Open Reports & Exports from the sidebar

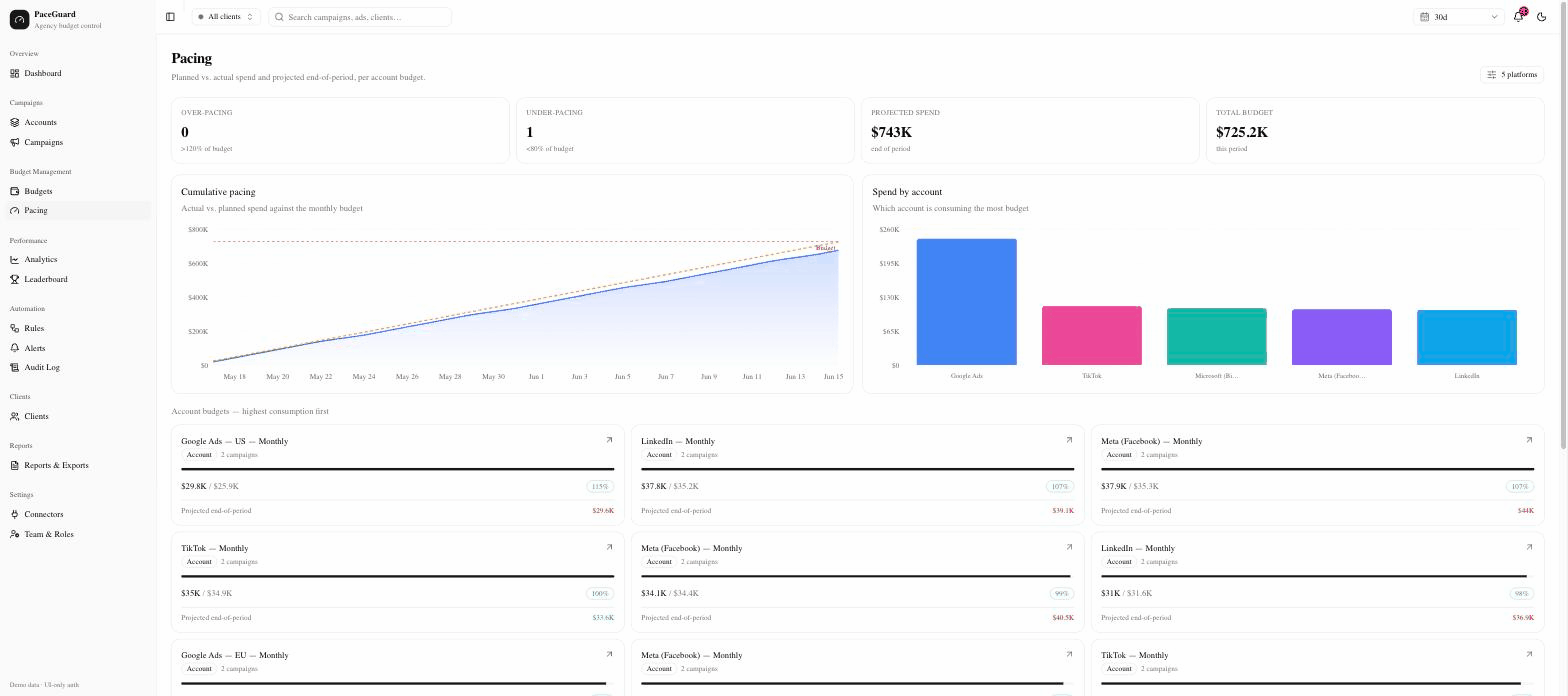78,465
